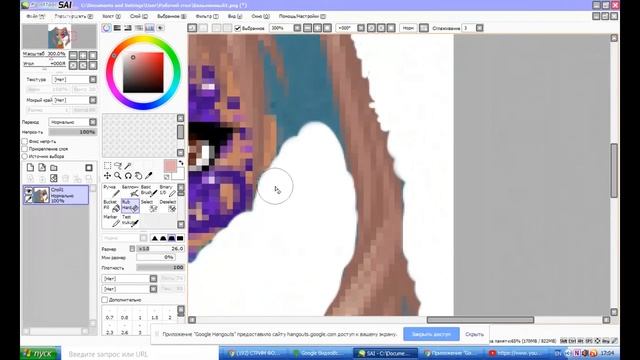Create a new layer folder
Image resolution: width=640 pixels, height=360 pixels.
54,168
